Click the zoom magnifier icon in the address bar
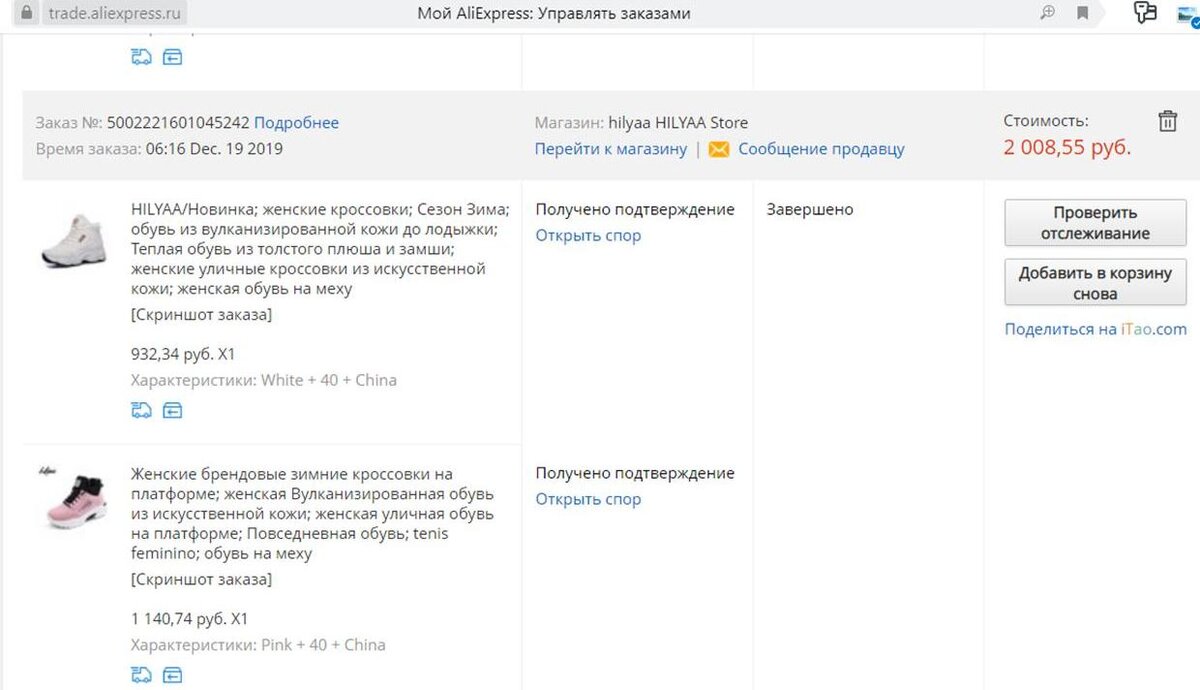Viewport: 1200px width, 690px height. click(x=1047, y=13)
